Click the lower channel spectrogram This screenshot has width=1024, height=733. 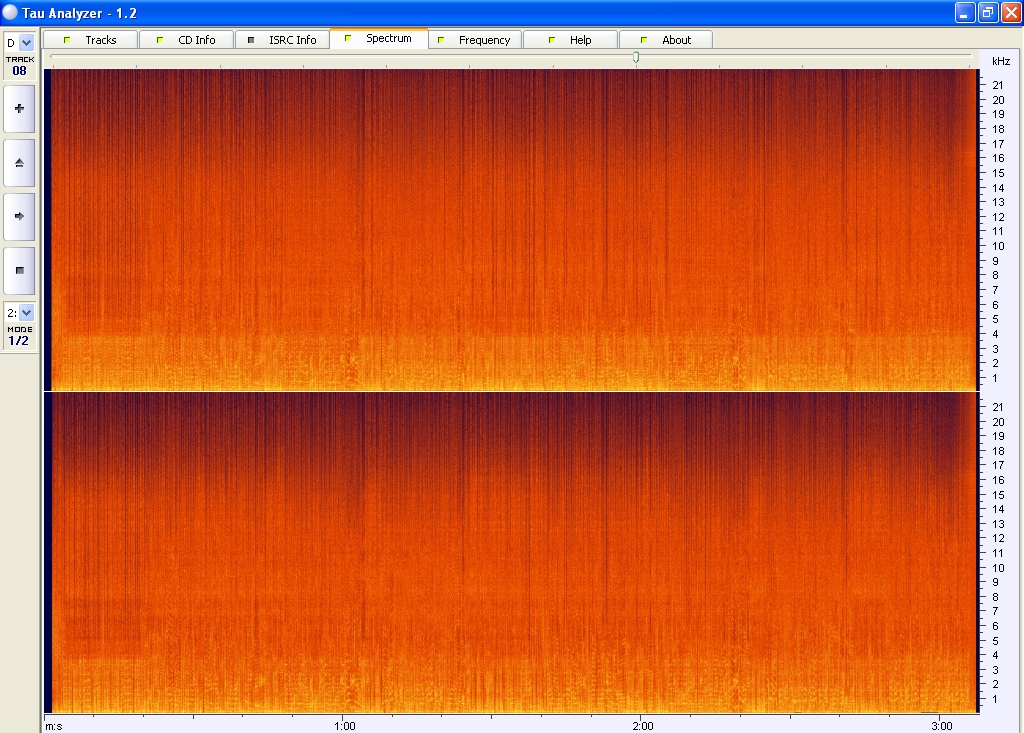coord(510,552)
